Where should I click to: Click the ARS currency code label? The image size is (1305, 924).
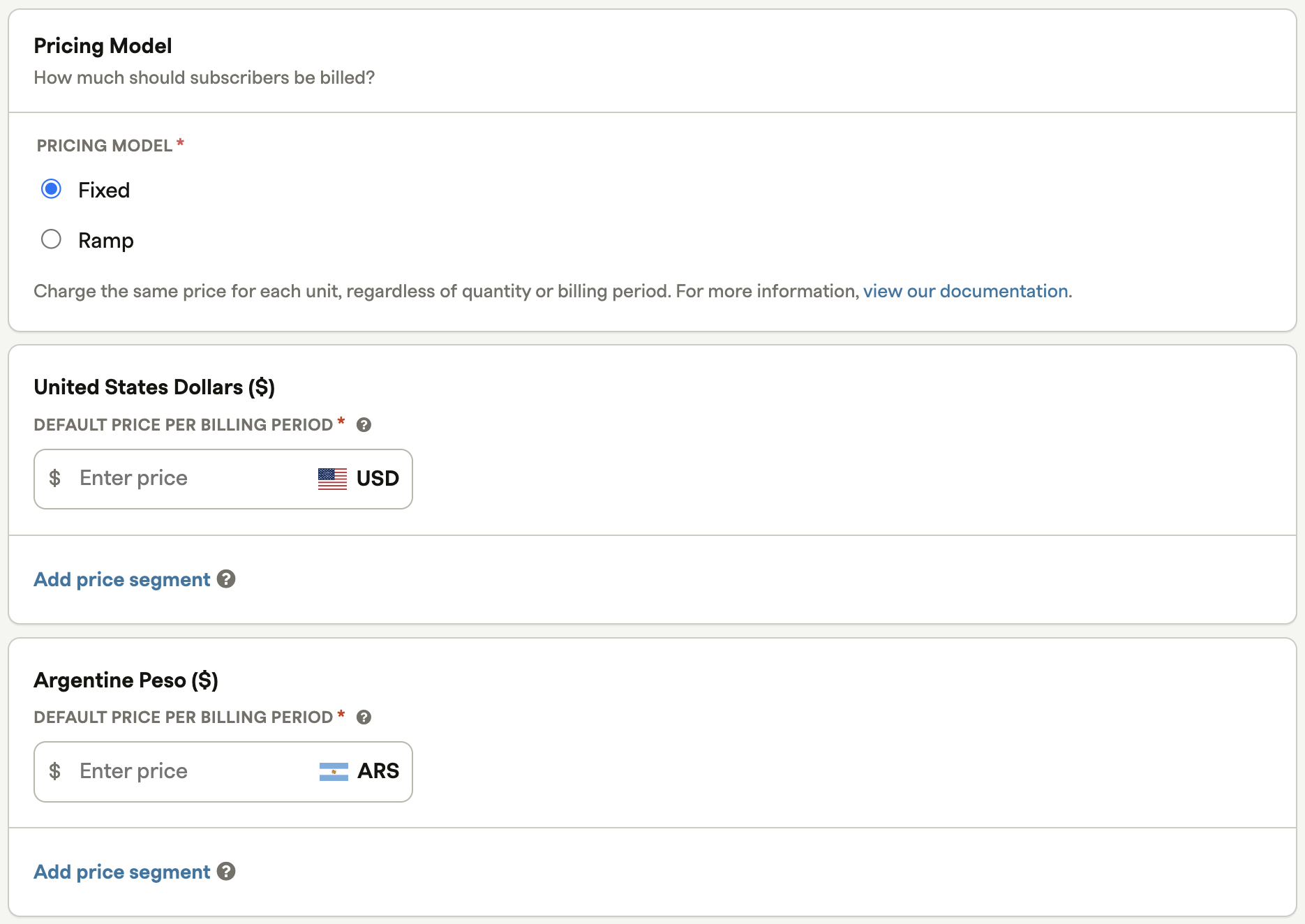coord(378,771)
